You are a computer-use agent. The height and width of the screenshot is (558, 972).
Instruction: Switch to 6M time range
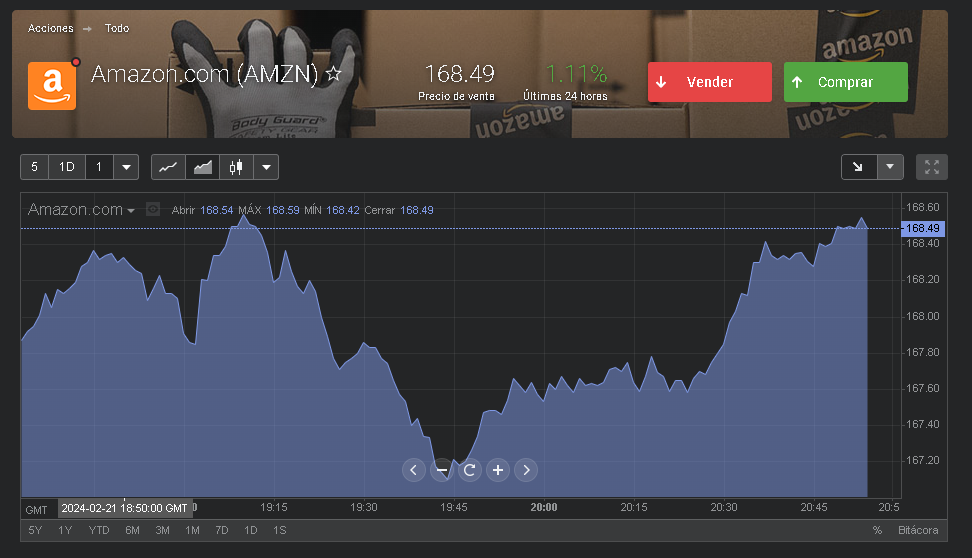click(132, 530)
